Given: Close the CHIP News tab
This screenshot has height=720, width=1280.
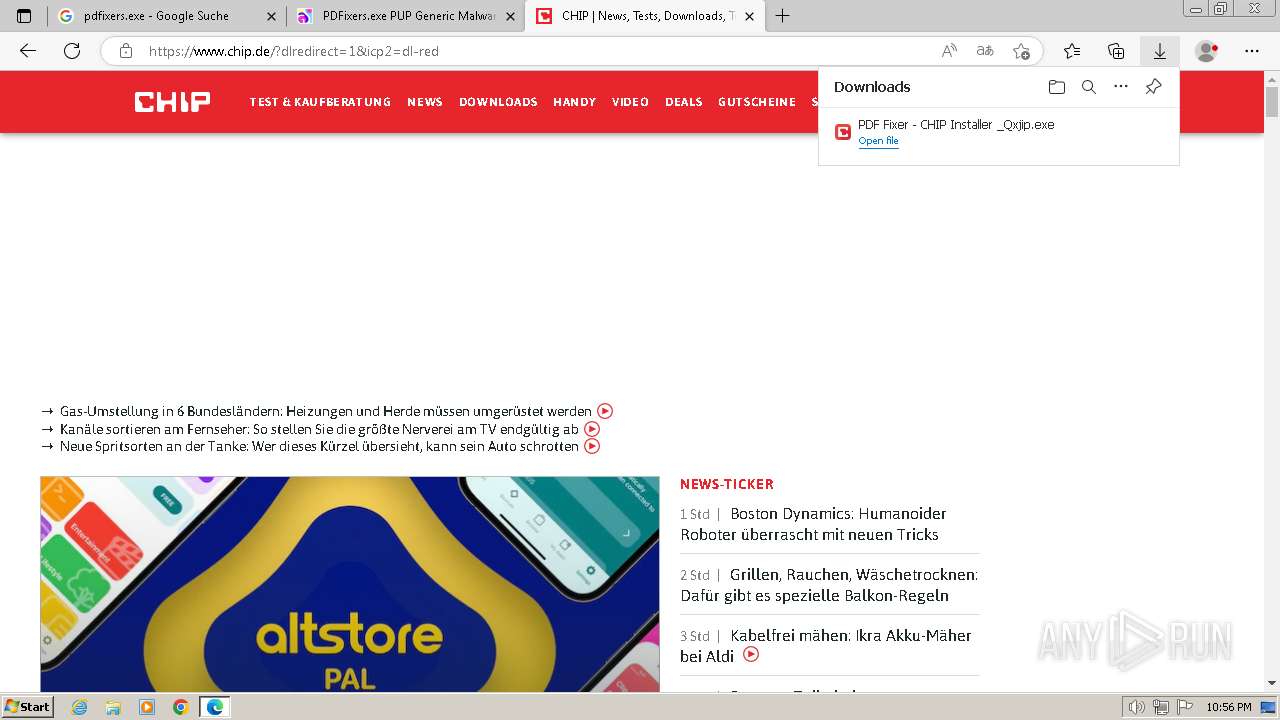Looking at the screenshot, I should point(749,16).
